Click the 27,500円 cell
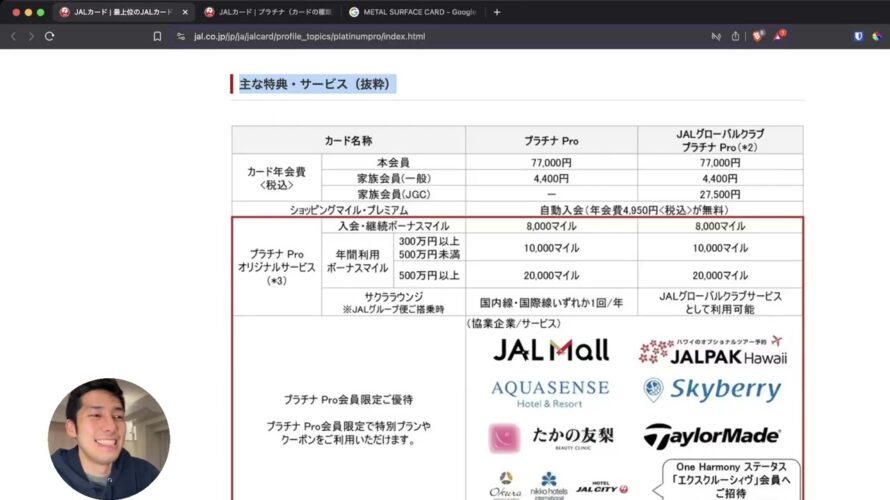Viewport: 890px width, 500px height. click(720, 194)
